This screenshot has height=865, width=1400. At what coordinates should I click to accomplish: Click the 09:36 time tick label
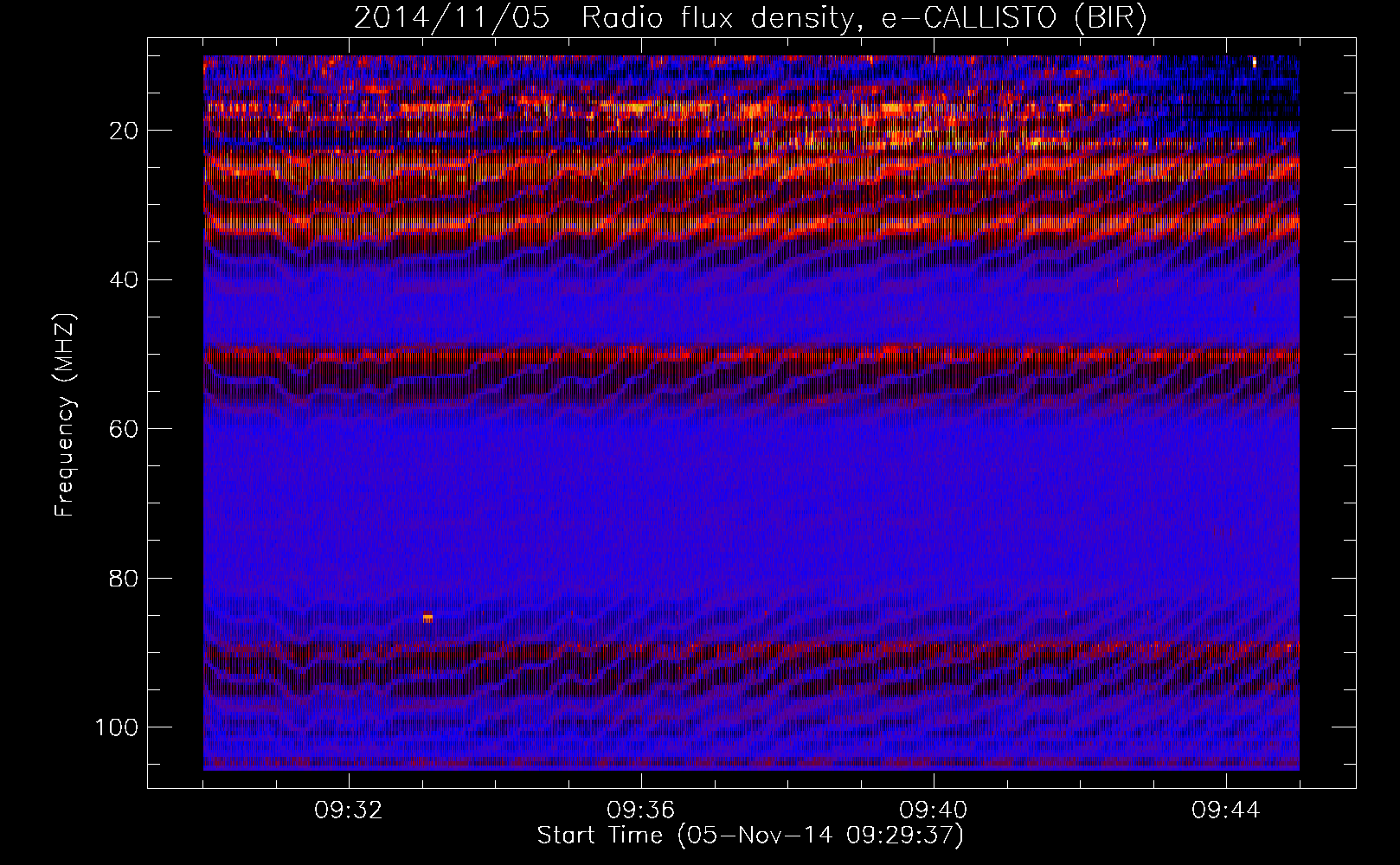(x=642, y=811)
